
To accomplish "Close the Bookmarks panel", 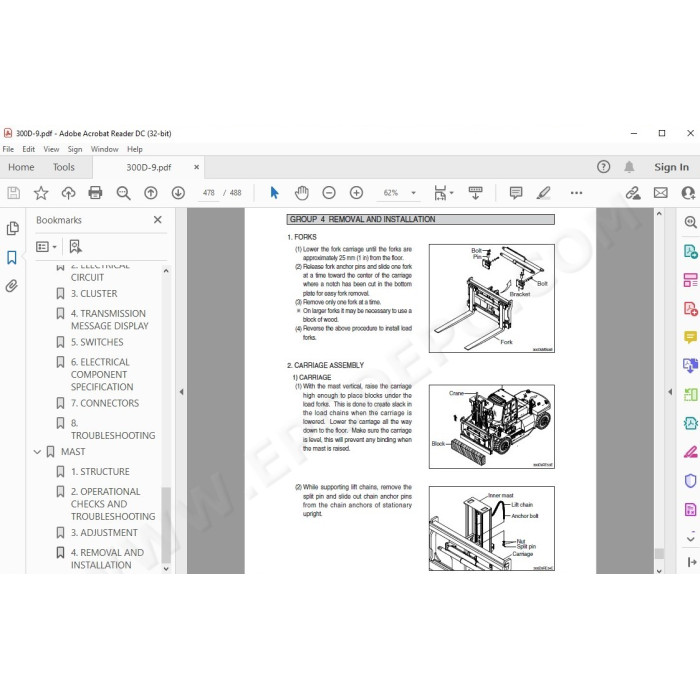I will pyautogui.click(x=158, y=220).
